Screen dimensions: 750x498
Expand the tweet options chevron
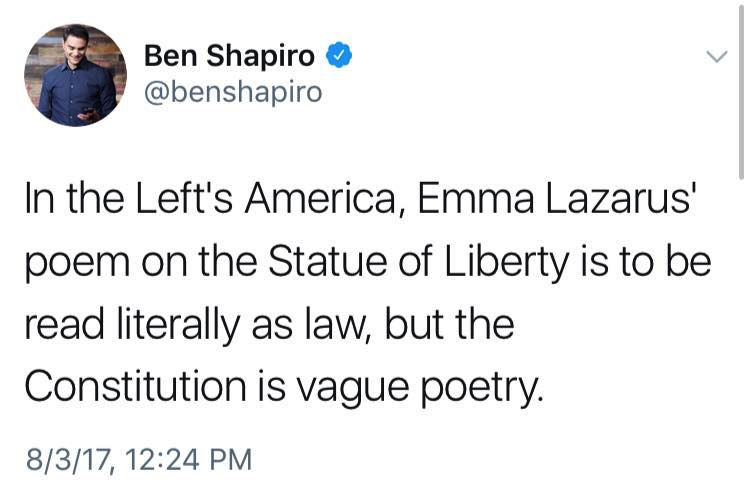(x=717, y=56)
